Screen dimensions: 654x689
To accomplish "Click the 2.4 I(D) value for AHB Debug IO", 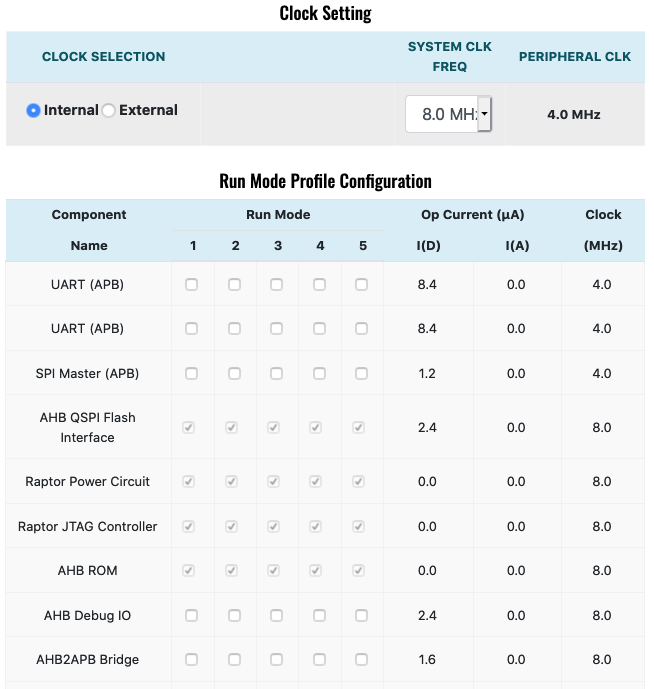I will click(427, 616).
